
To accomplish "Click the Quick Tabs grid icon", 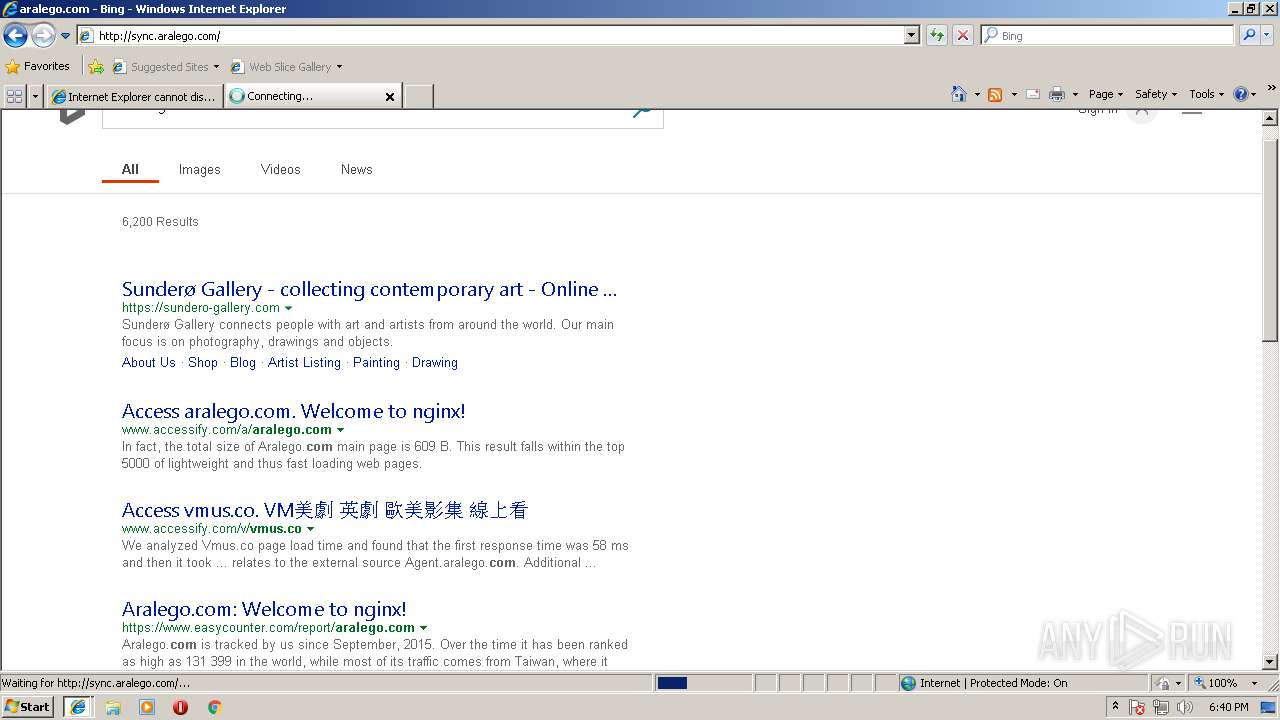I will tap(14, 96).
